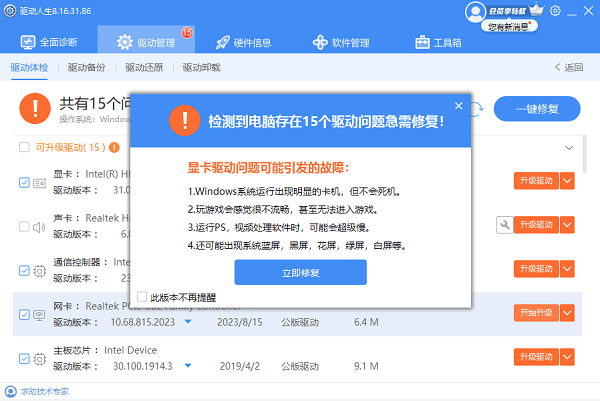Screen dimensions: 600x401
Task: Toggle the 可升级驱动 select-all checkbox
Action: pos(25,148)
